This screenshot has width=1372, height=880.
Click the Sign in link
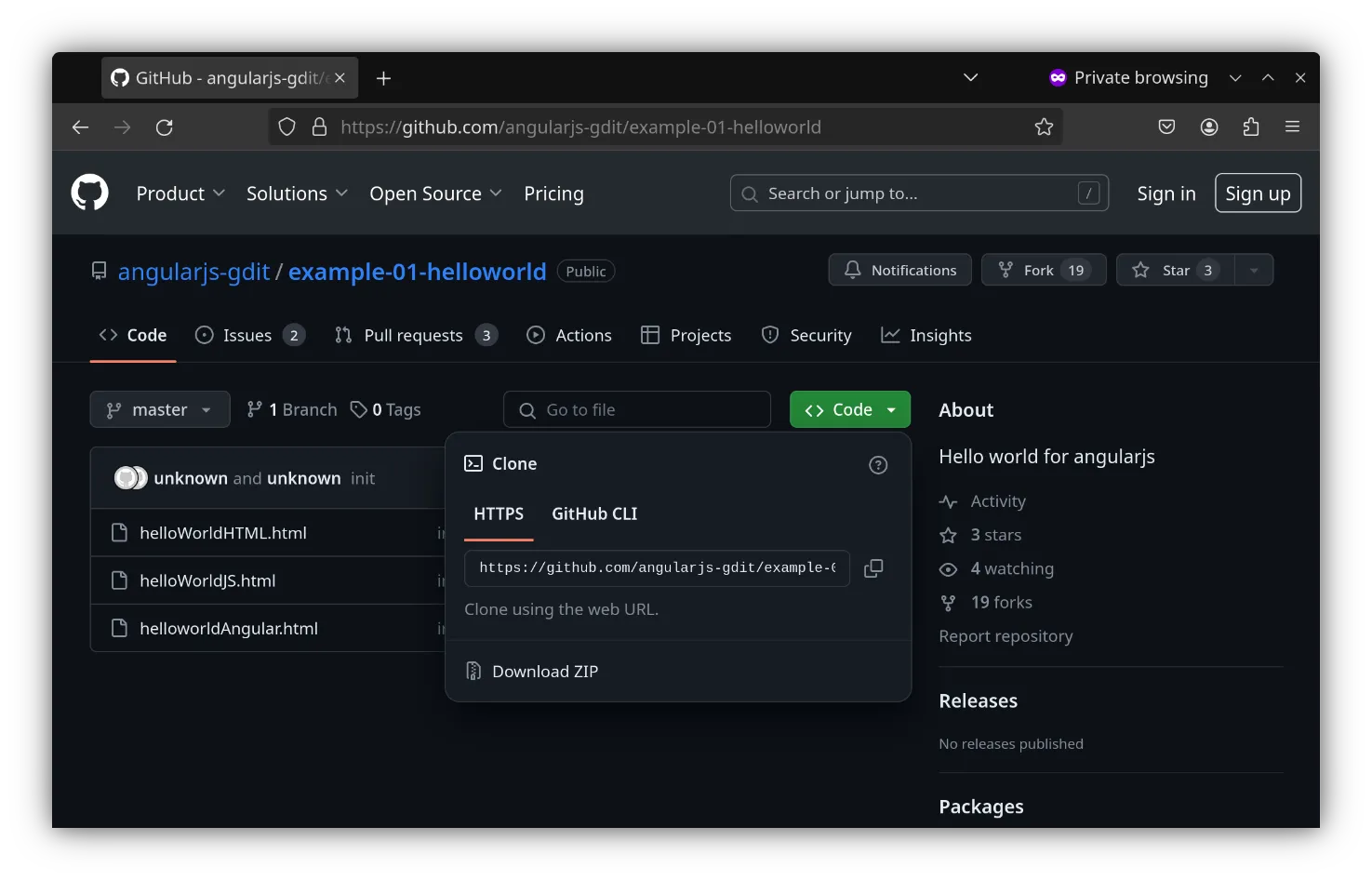1166,193
